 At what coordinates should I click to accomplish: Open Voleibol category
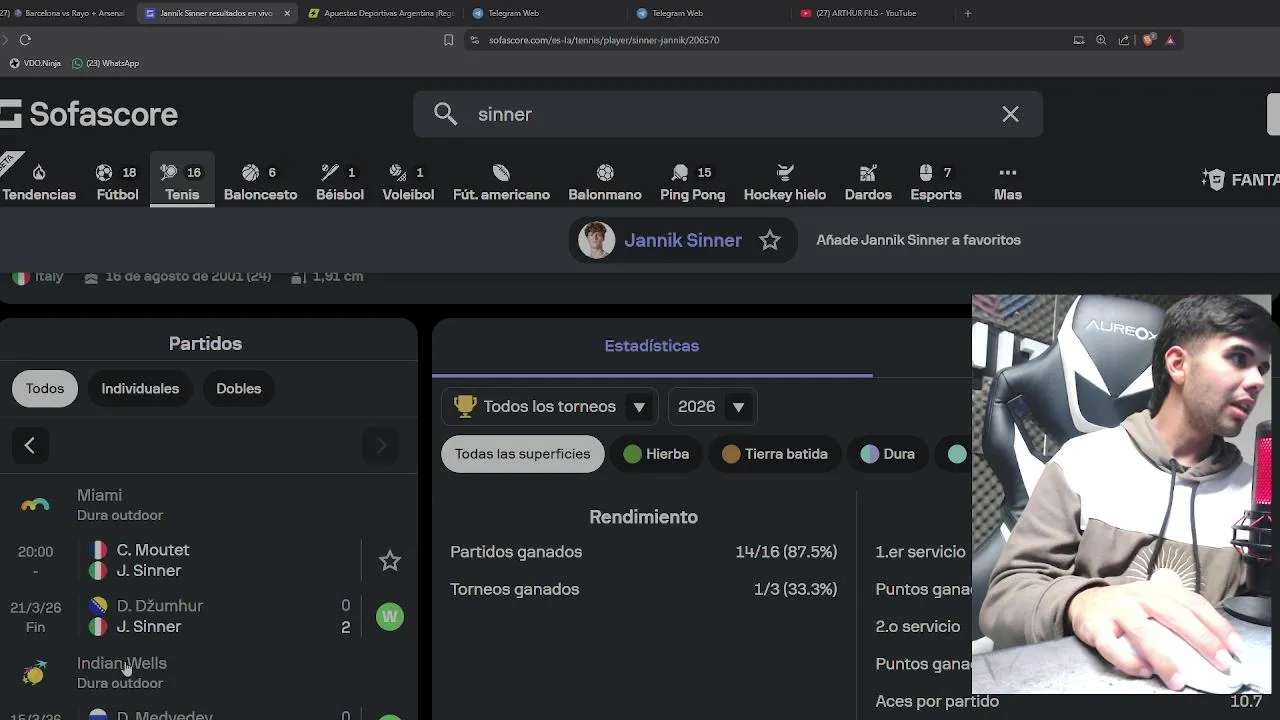408,182
